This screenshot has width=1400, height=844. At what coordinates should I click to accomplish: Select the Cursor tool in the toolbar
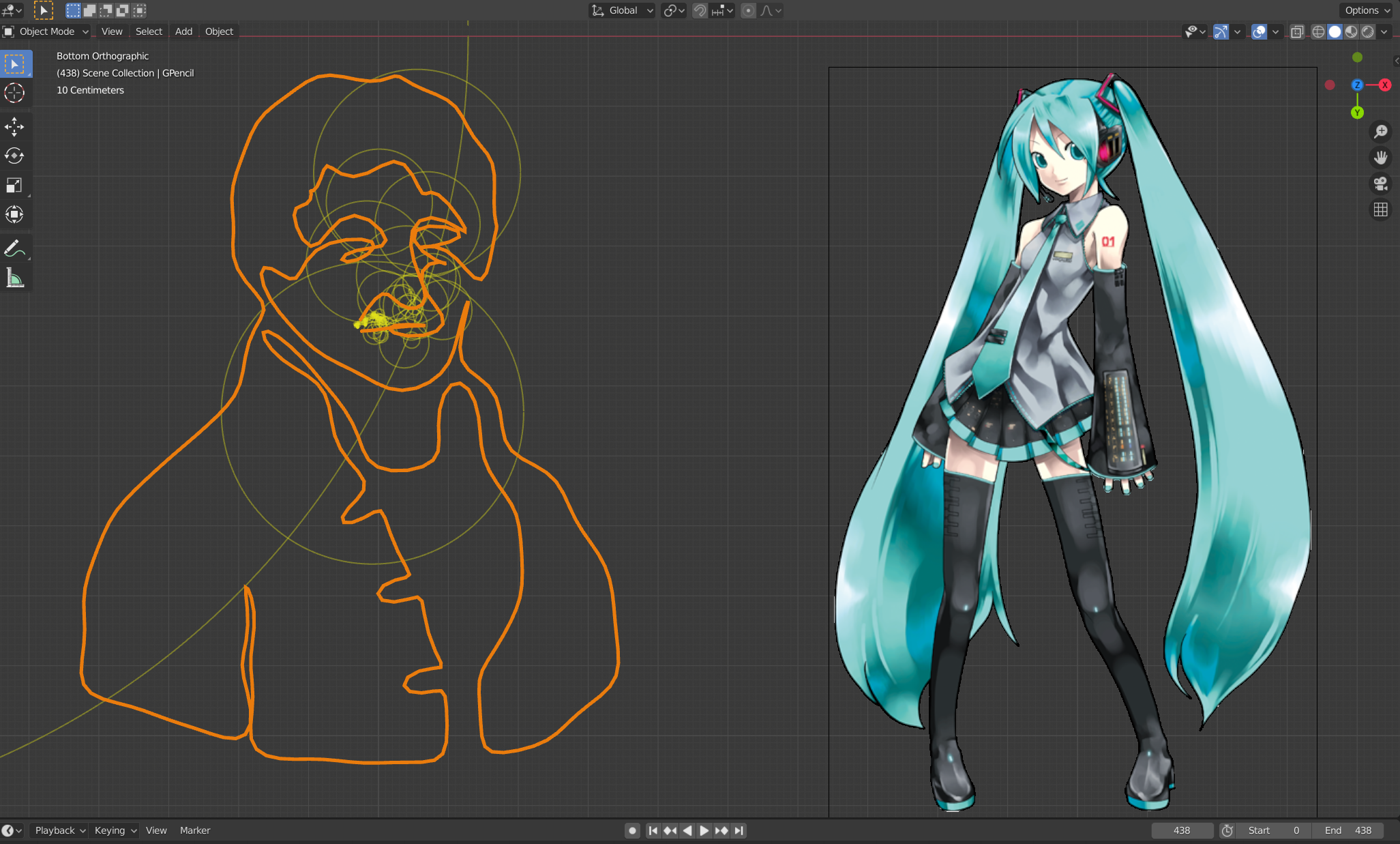coord(14,93)
